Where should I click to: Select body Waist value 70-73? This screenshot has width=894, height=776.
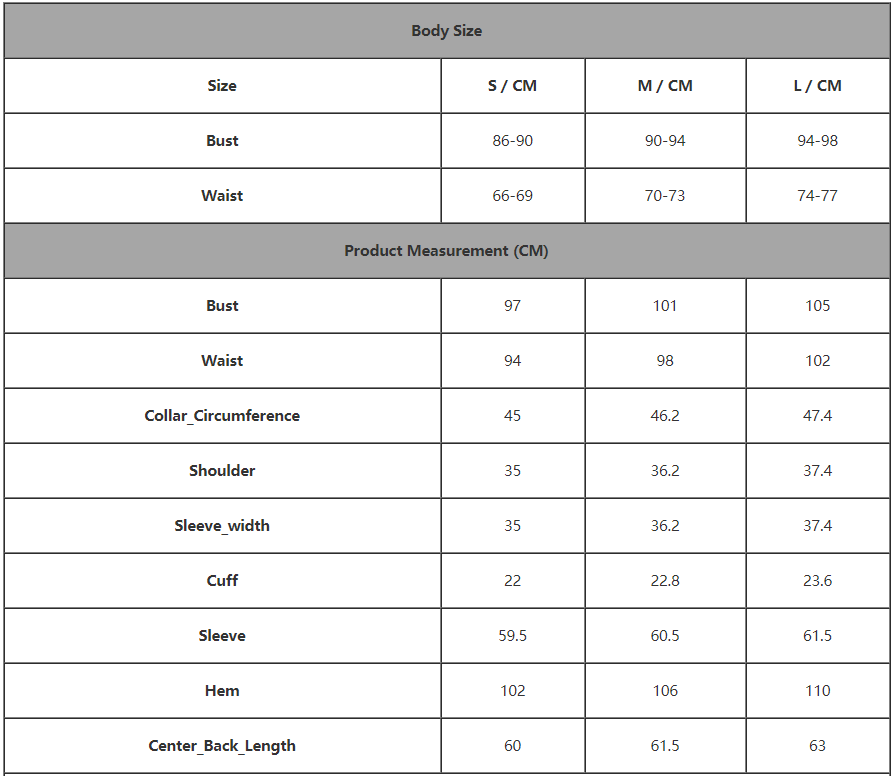click(x=665, y=196)
